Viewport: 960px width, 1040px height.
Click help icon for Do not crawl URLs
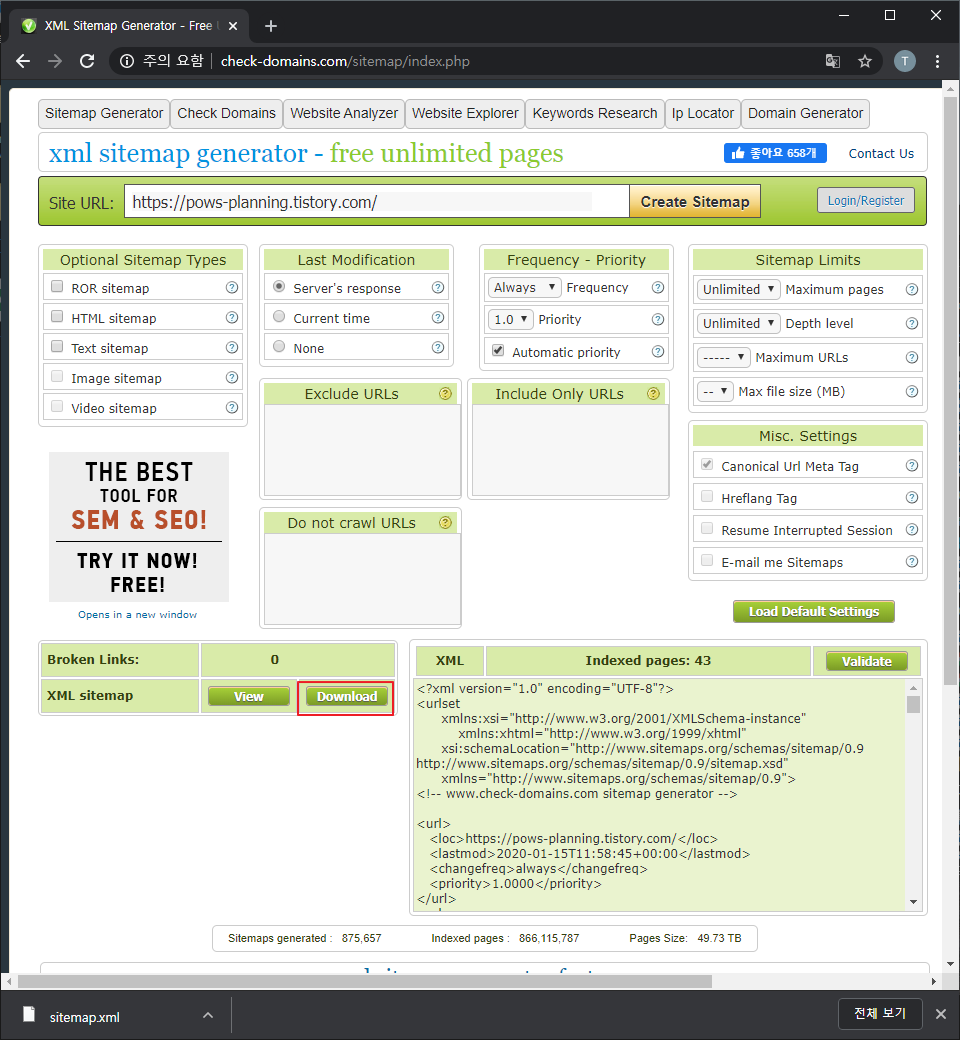[445, 523]
